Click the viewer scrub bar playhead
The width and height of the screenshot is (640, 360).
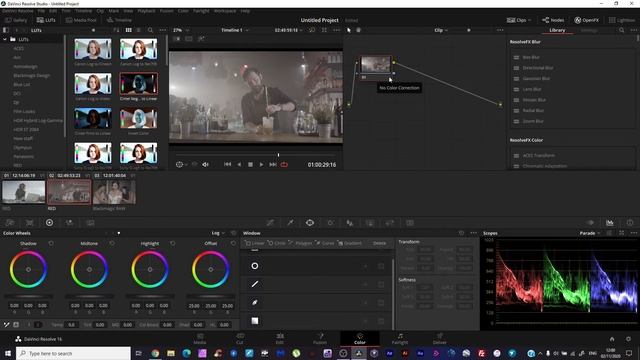[278, 155]
